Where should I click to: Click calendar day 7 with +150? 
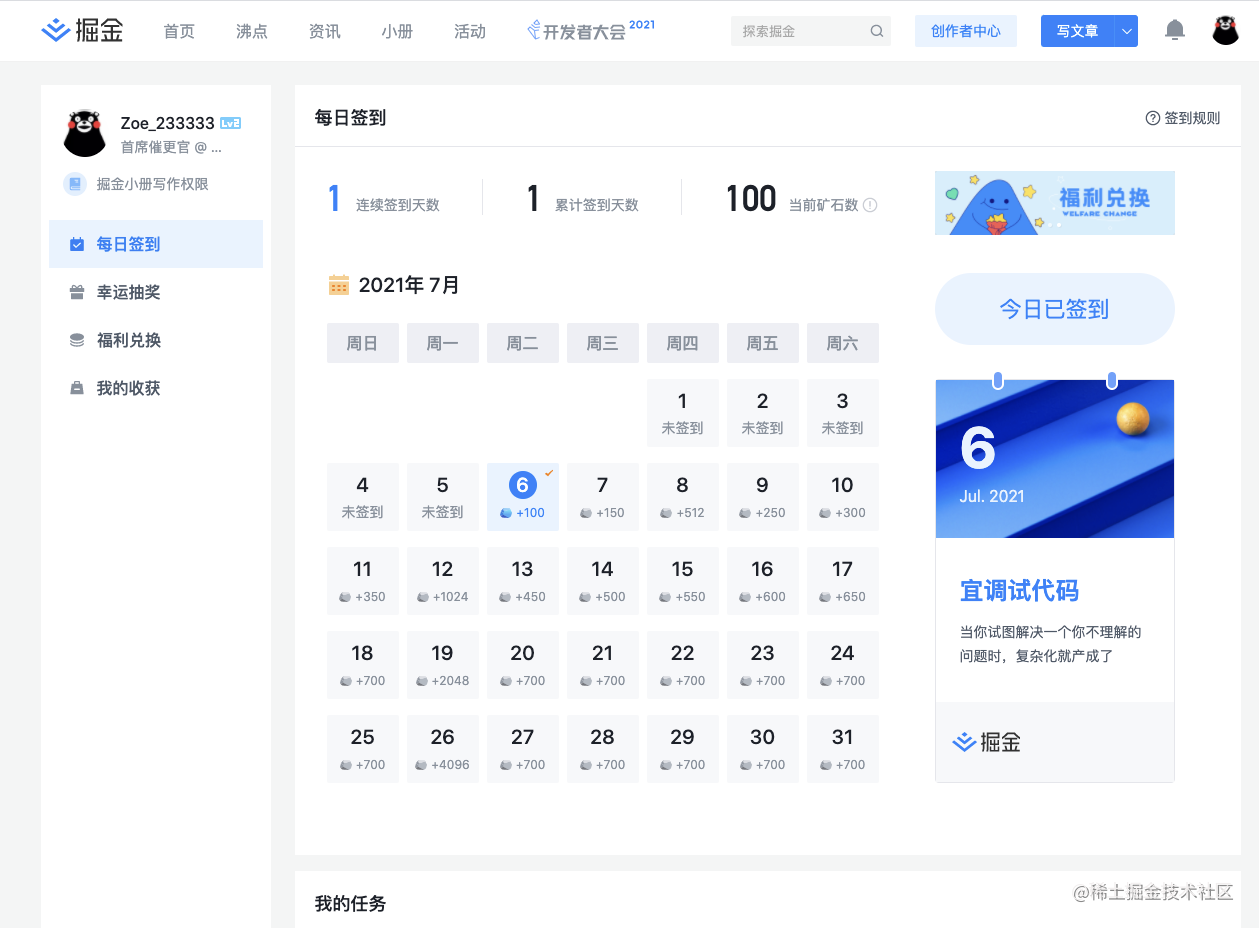click(603, 497)
